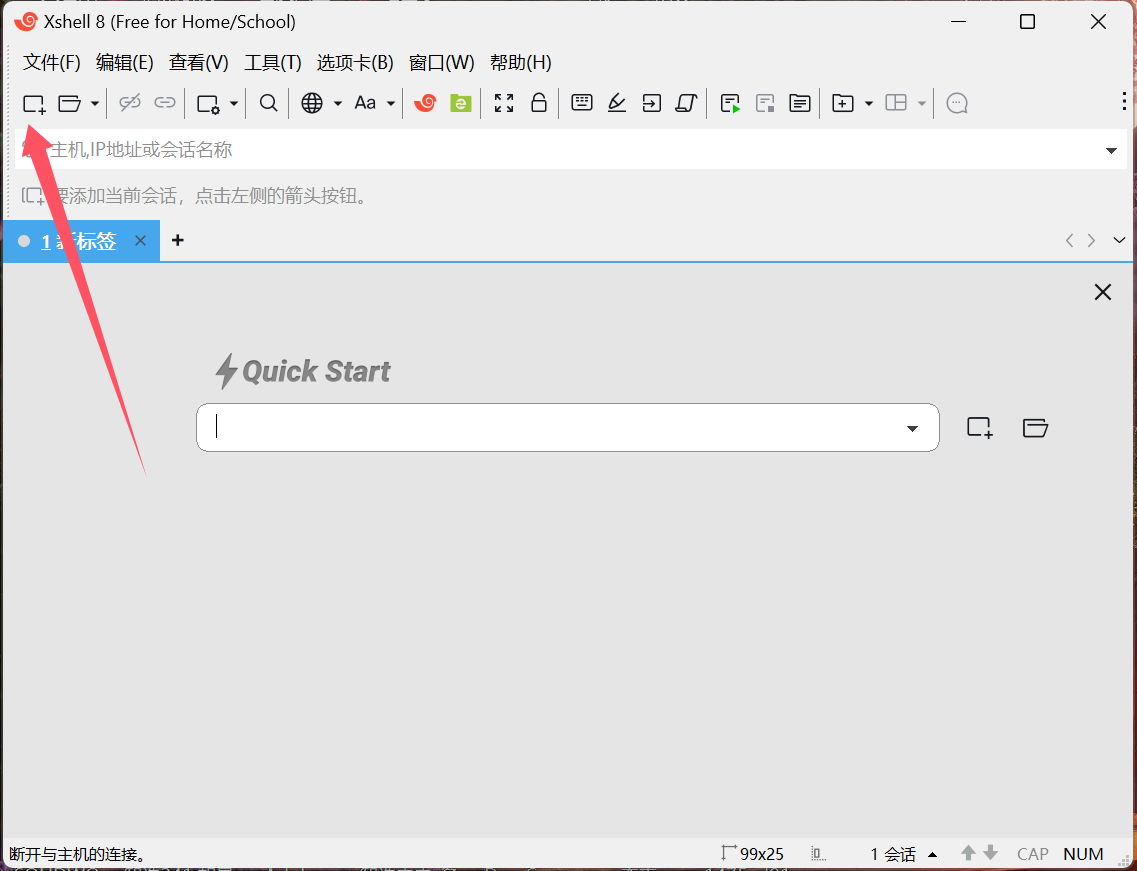Close the Quick Start panel
The width and height of the screenshot is (1137, 871).
pos(1102,291)
